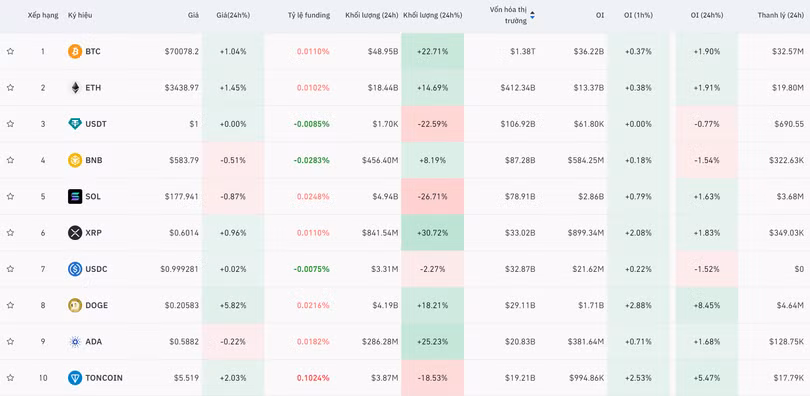This screenshot has height=396, width=810.
Task: Click the DOGE Dogecoin icon
Action: coord(75,305)
